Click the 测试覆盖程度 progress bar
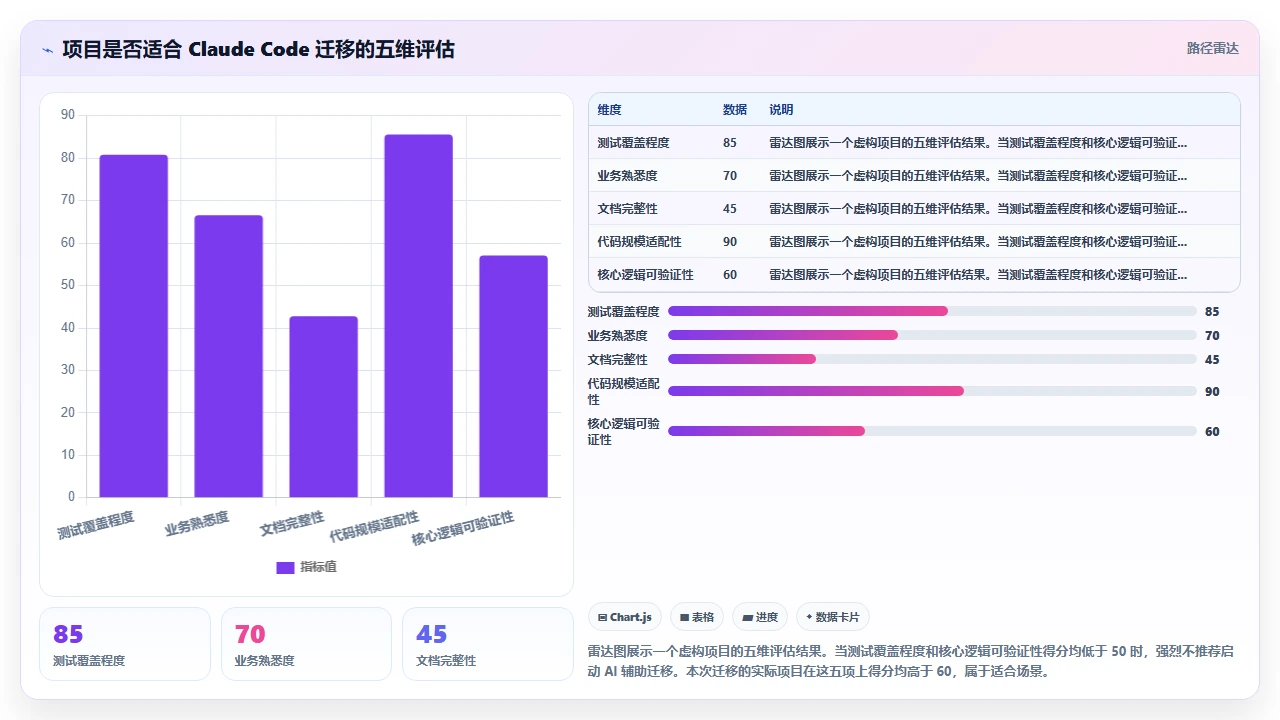 point(932,311)
